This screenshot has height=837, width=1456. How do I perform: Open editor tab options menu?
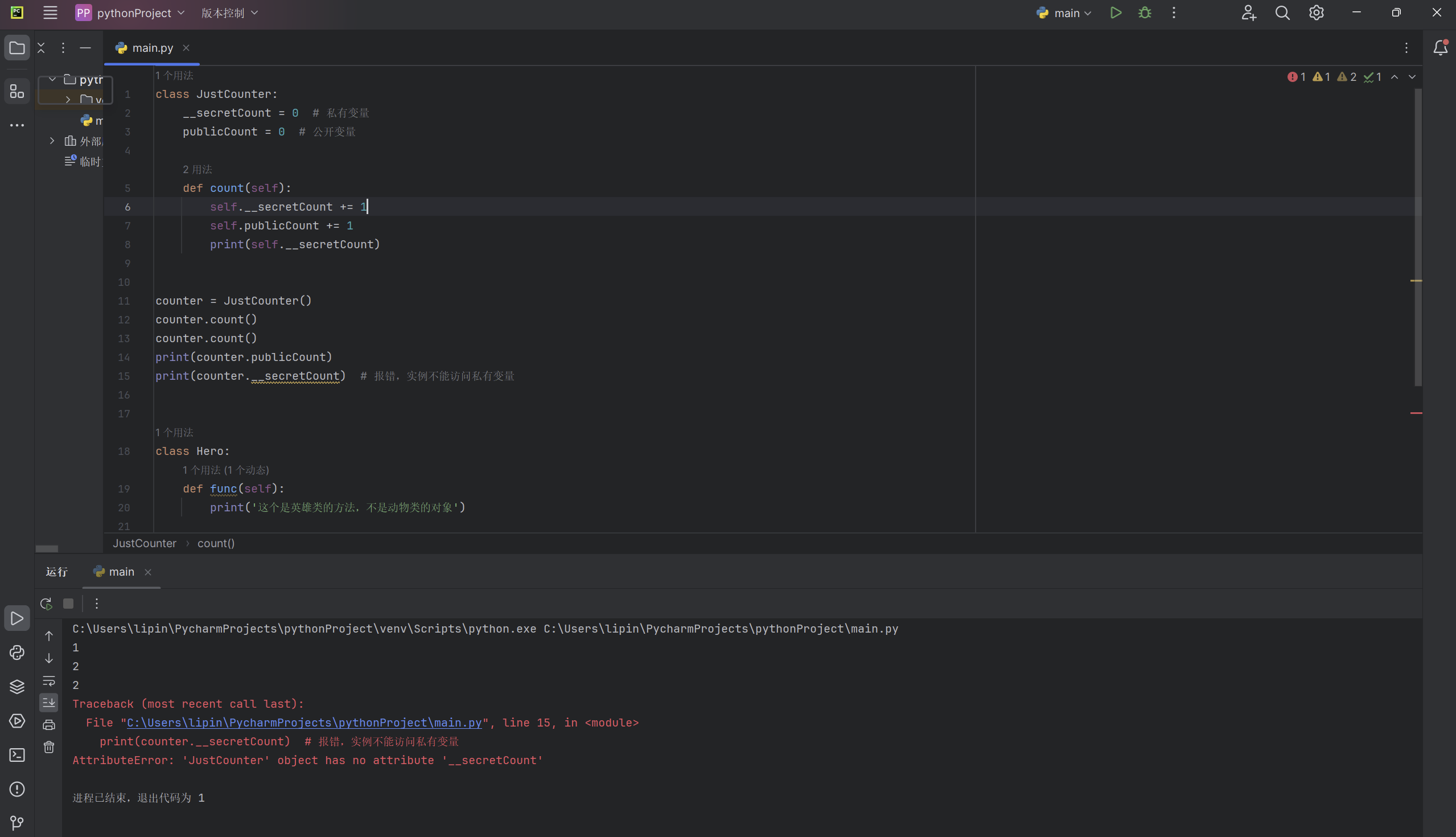point(1406,48)
